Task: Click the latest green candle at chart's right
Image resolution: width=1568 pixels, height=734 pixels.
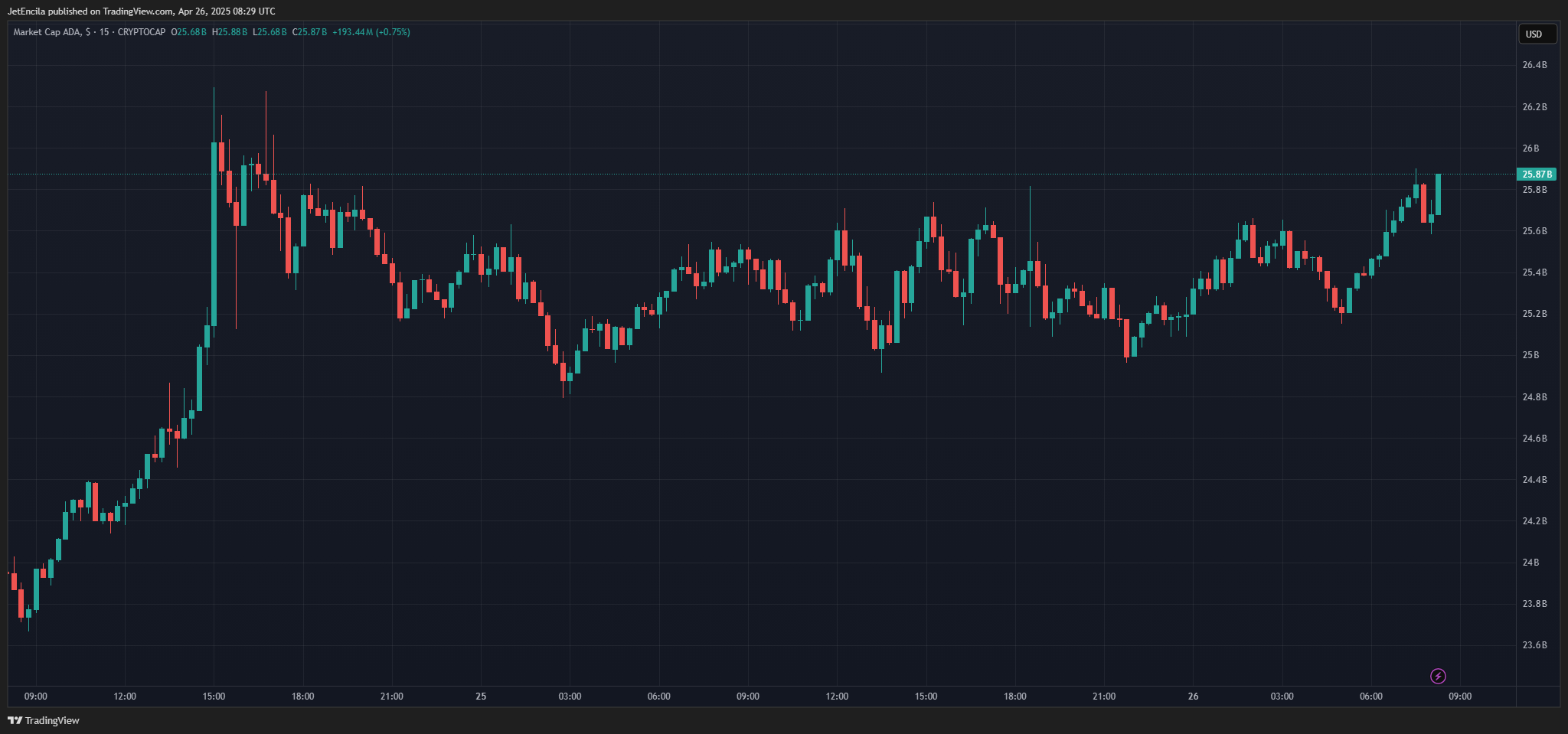Action: (1439, 194)
